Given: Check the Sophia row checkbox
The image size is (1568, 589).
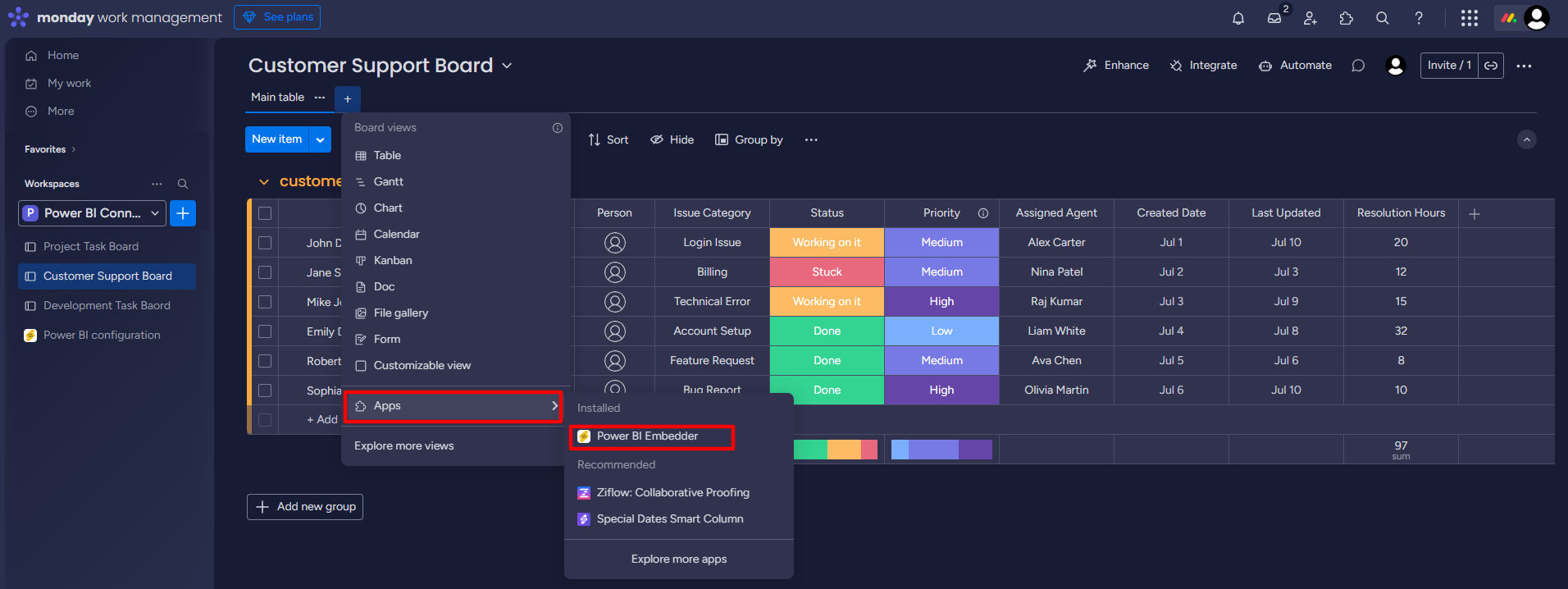Looking at the screenshot, I should 265,390.
